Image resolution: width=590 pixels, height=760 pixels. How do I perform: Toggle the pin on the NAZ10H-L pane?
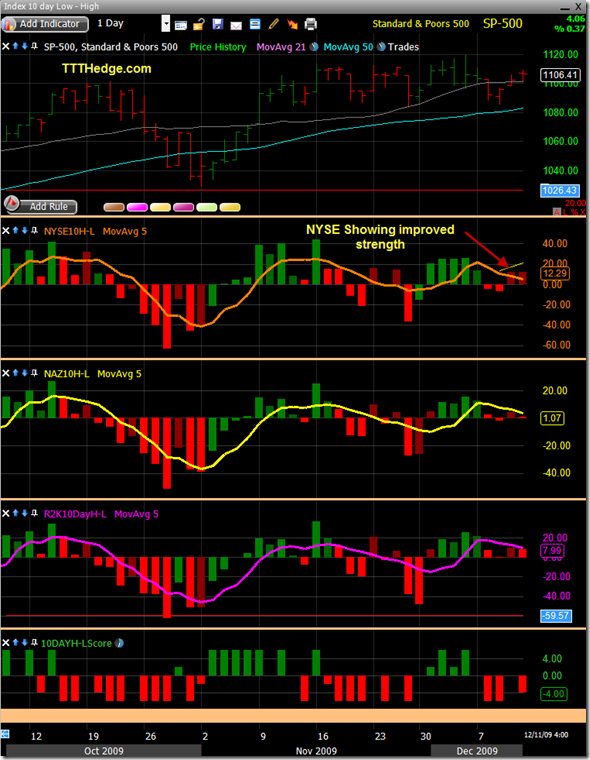pyautogui.click(x=34, y=373)
